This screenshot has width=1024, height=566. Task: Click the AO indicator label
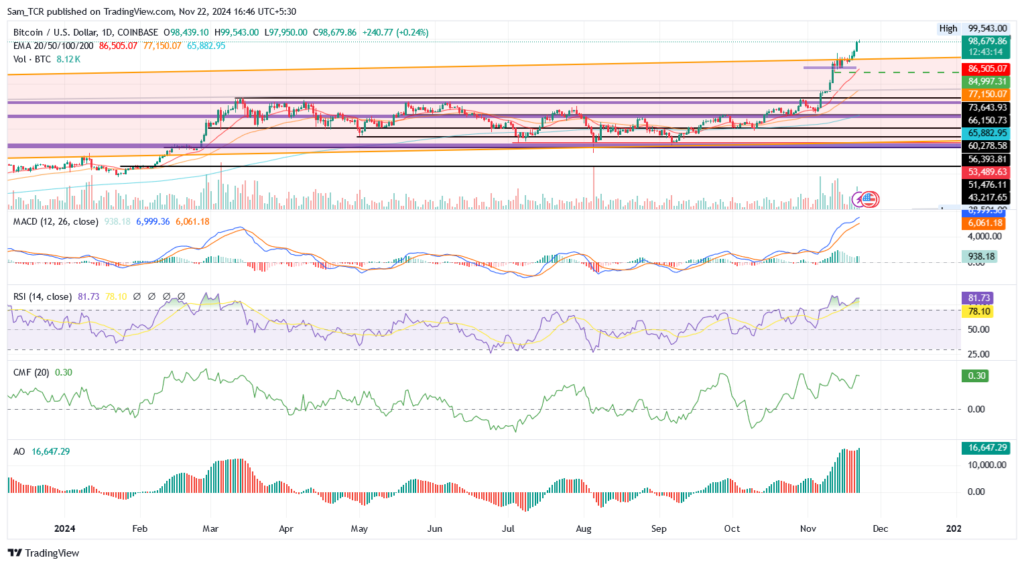(19, 451)
